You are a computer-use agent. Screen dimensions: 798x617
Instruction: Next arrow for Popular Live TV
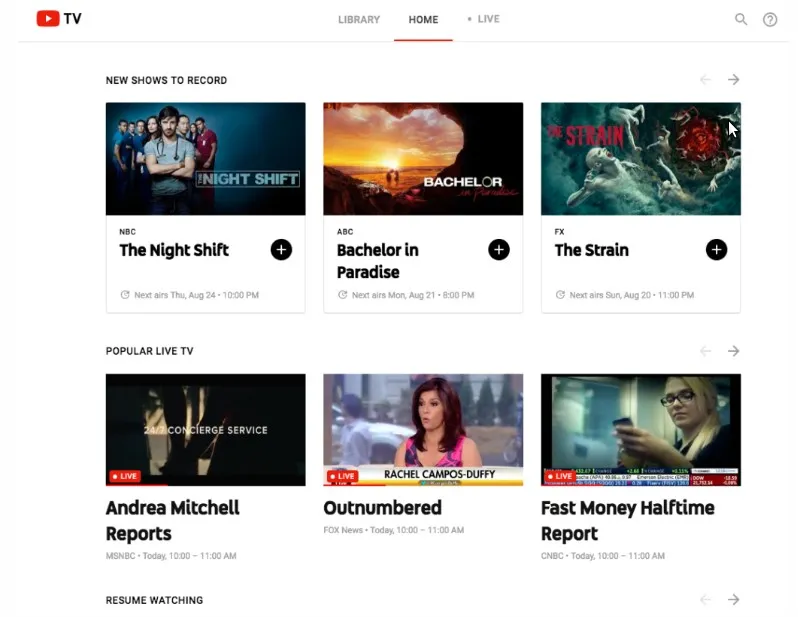[733, 351]
